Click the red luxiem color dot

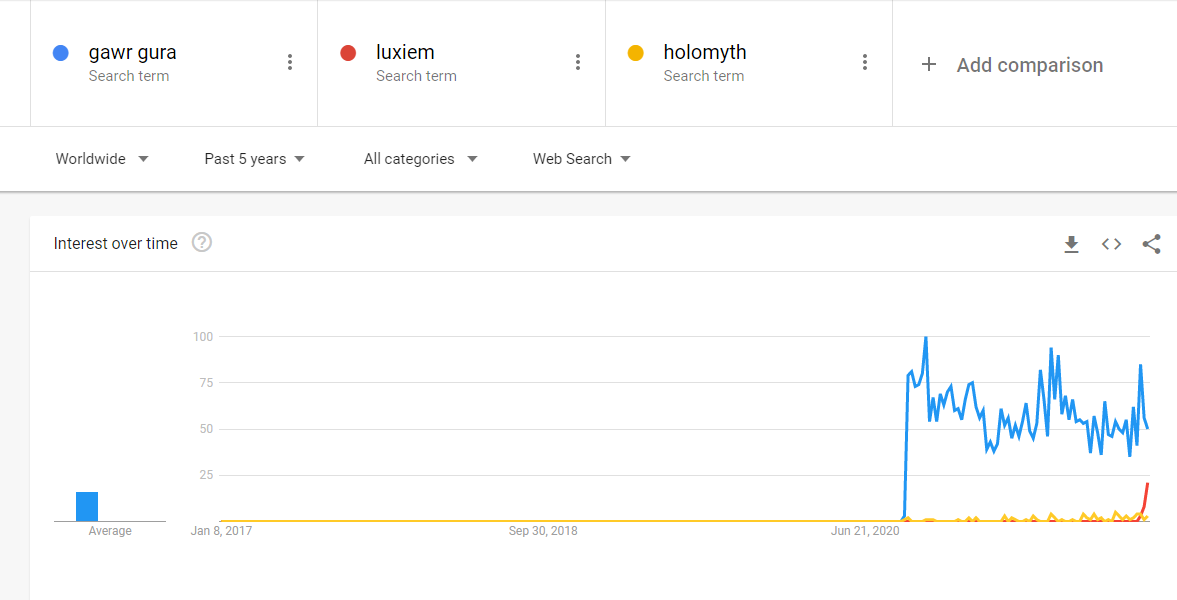[x=348, y=53]
